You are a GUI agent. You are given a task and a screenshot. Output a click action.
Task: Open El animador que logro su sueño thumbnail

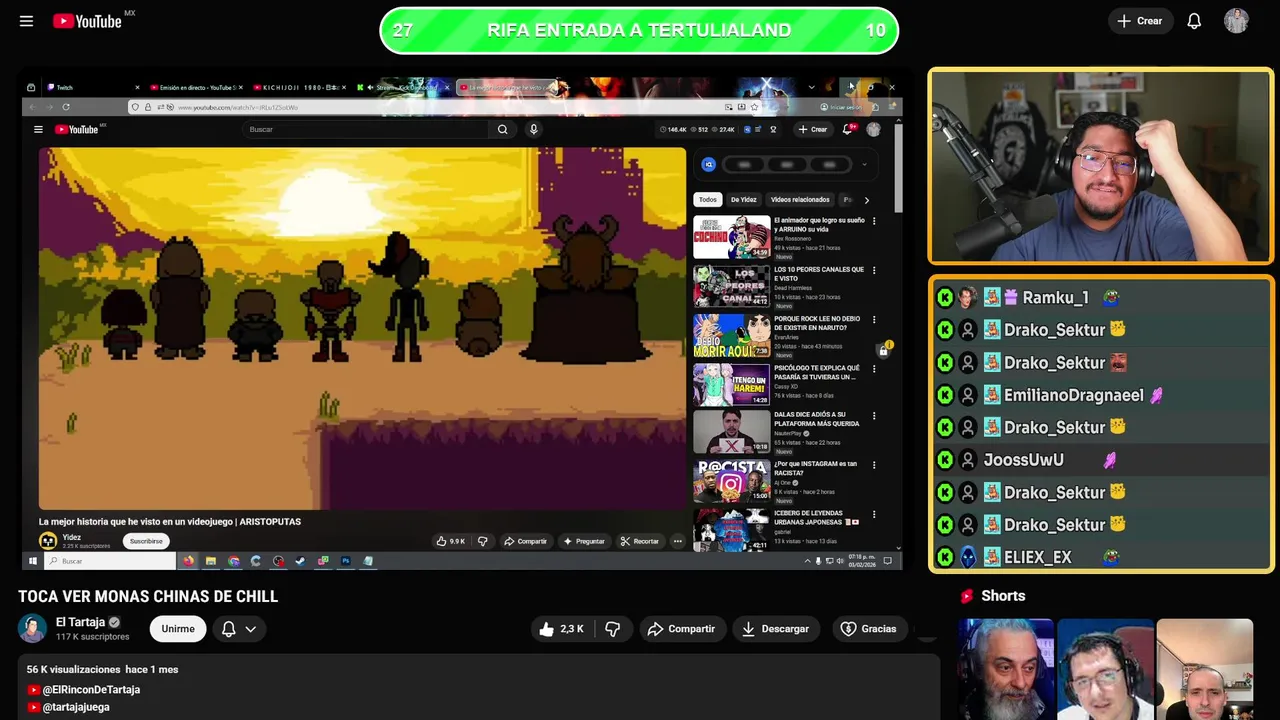tap(732, 237)
